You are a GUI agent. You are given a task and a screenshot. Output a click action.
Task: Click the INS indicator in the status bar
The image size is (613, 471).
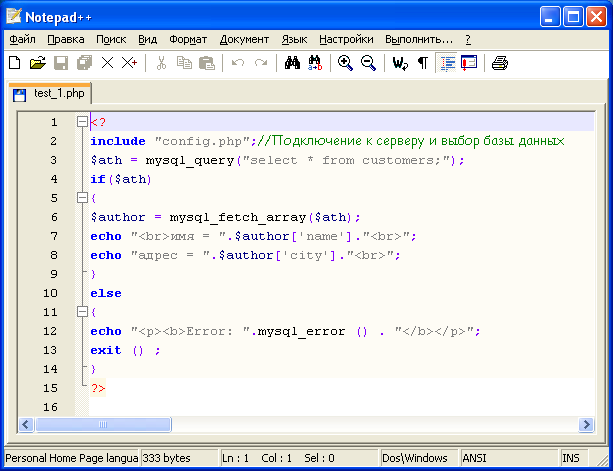pyautogui.click(x=571, y=458)
